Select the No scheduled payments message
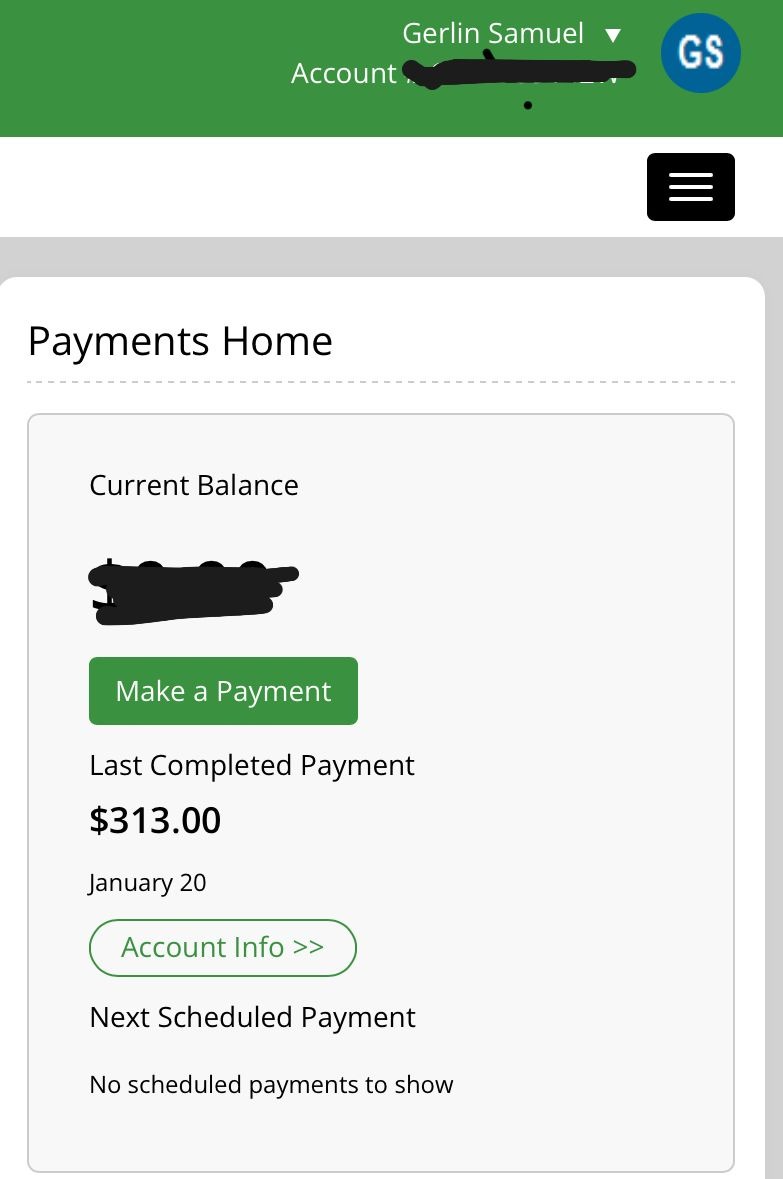Screen dimensions: 783x1179 click(x=271, y=1085)
